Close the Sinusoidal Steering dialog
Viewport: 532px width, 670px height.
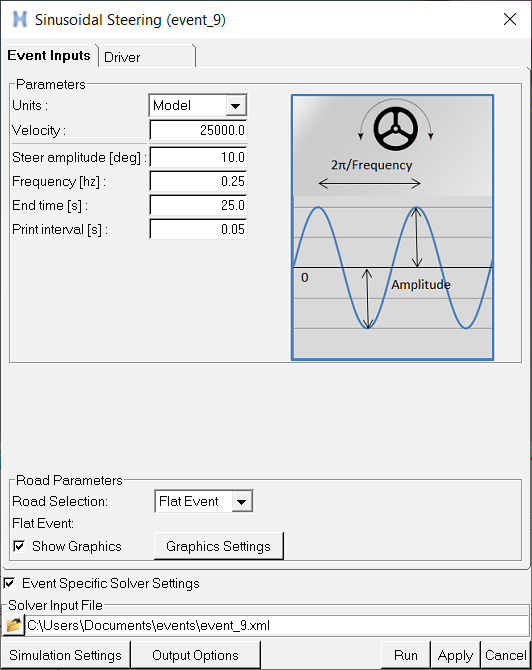510,19
